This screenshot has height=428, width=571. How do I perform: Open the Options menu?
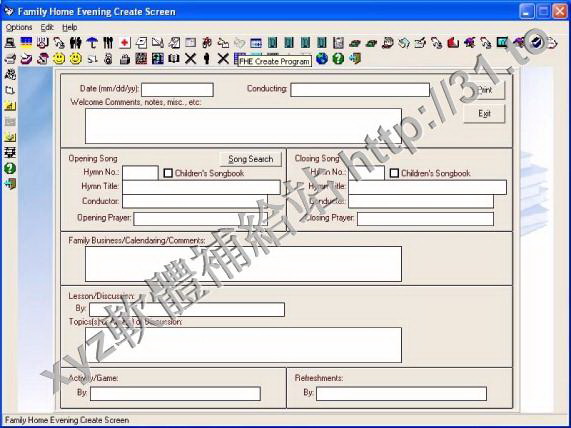coord(19,27)
